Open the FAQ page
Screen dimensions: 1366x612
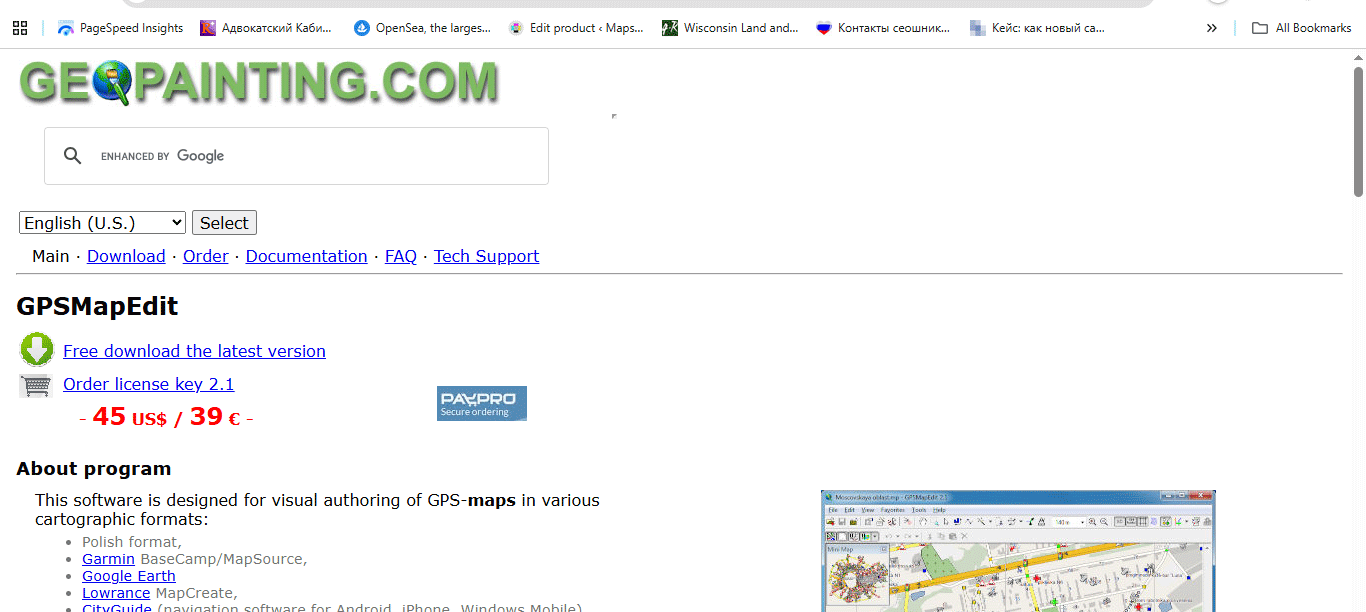400,256
